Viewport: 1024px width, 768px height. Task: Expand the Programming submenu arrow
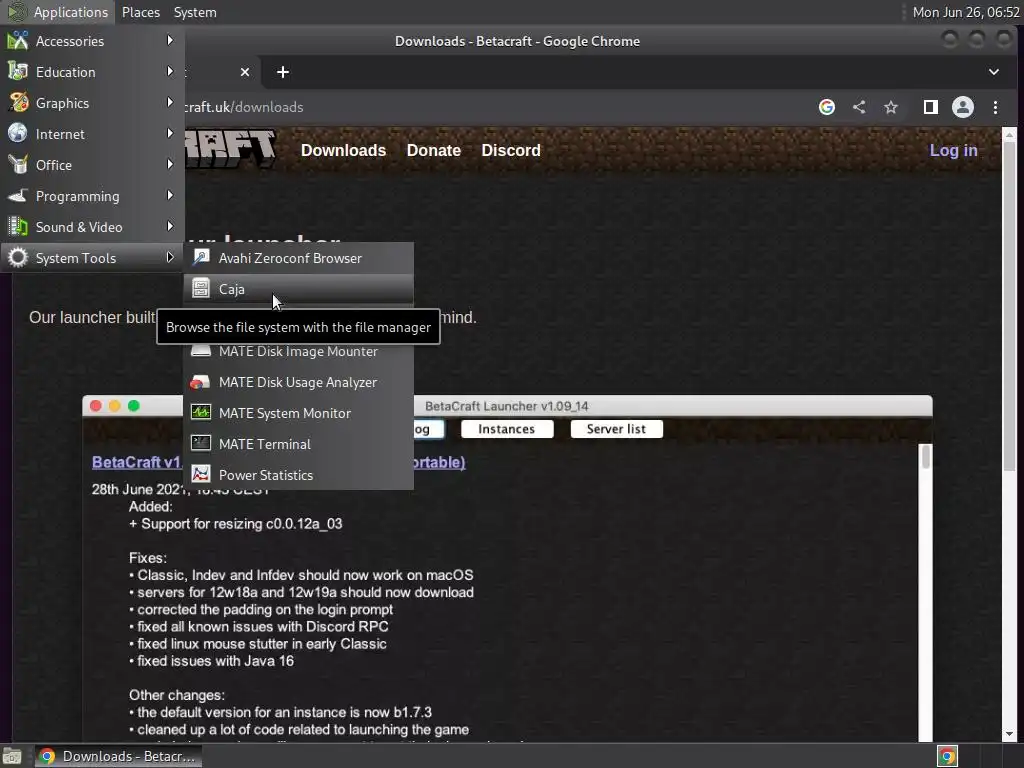(x=170, y=195)
